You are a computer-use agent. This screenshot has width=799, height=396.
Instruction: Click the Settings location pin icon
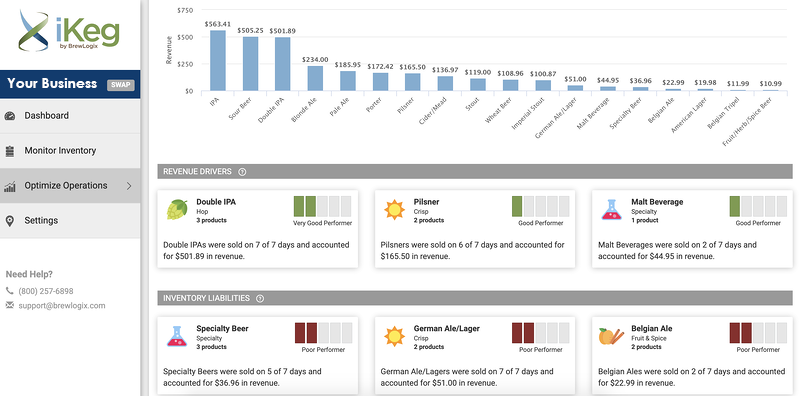(10, 221)
